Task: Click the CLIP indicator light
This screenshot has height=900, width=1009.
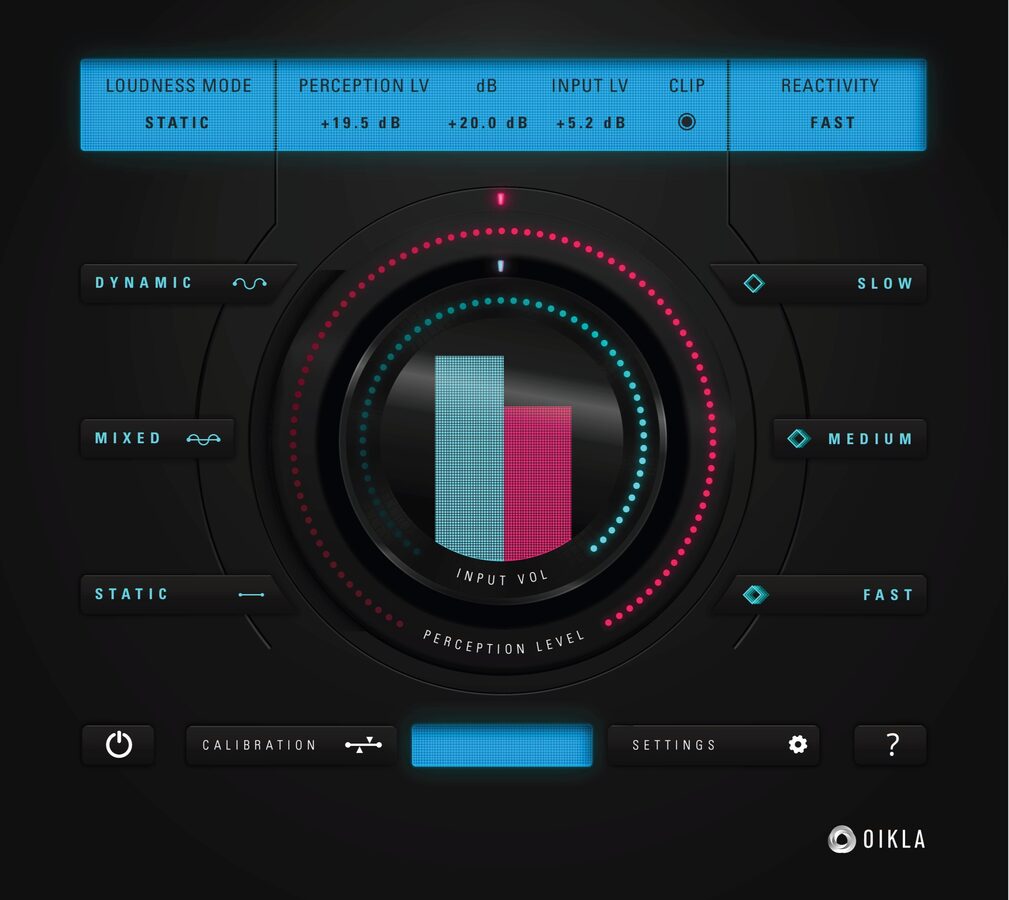Action: pyautogui.click(x=687, y=122)
